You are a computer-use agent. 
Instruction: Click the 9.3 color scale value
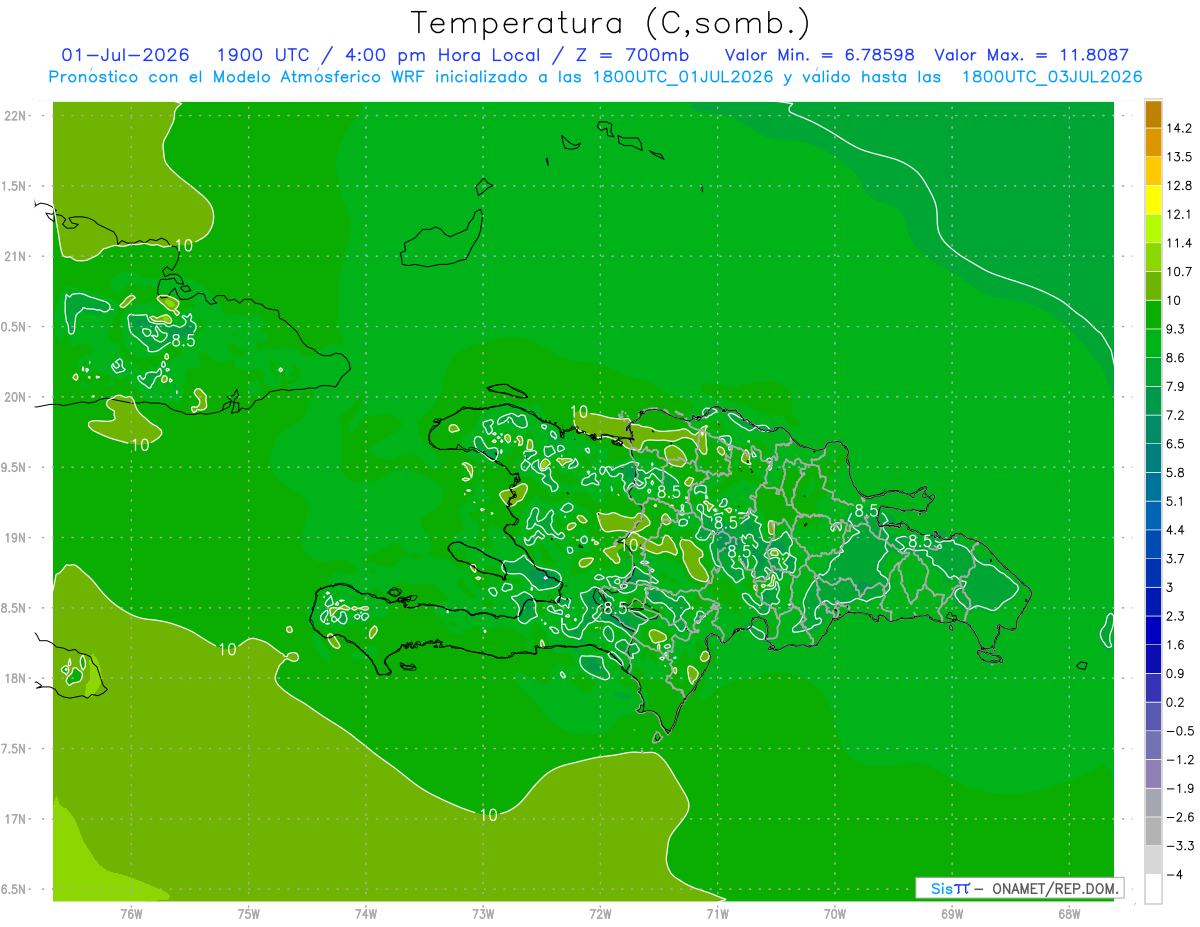1176,329
